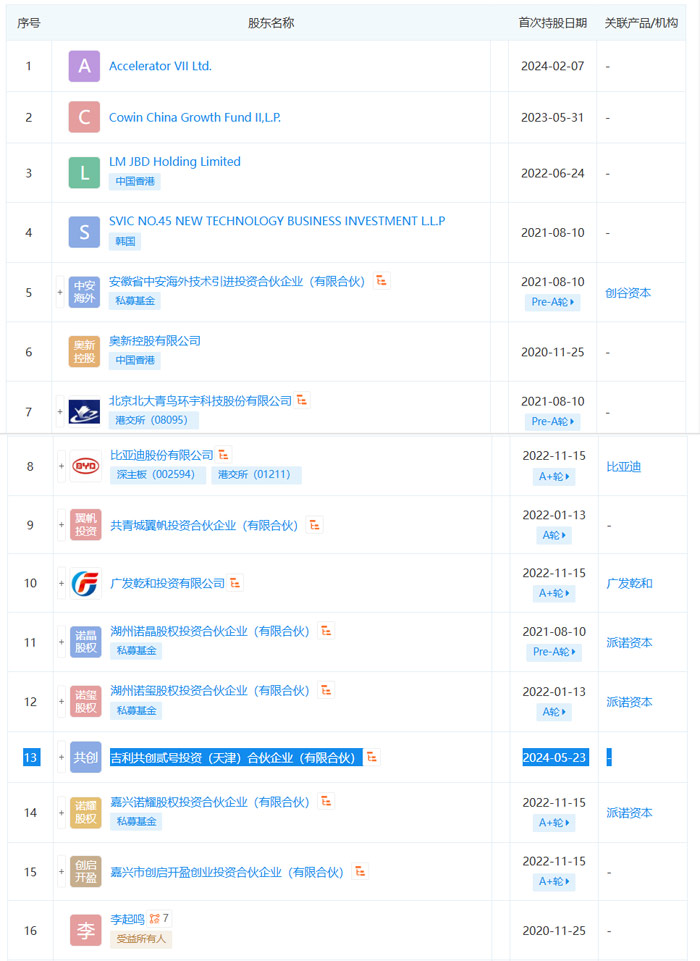Click the 诺耀股权 yellow logo
Screen dimensions: 700x961
[86, 813]
